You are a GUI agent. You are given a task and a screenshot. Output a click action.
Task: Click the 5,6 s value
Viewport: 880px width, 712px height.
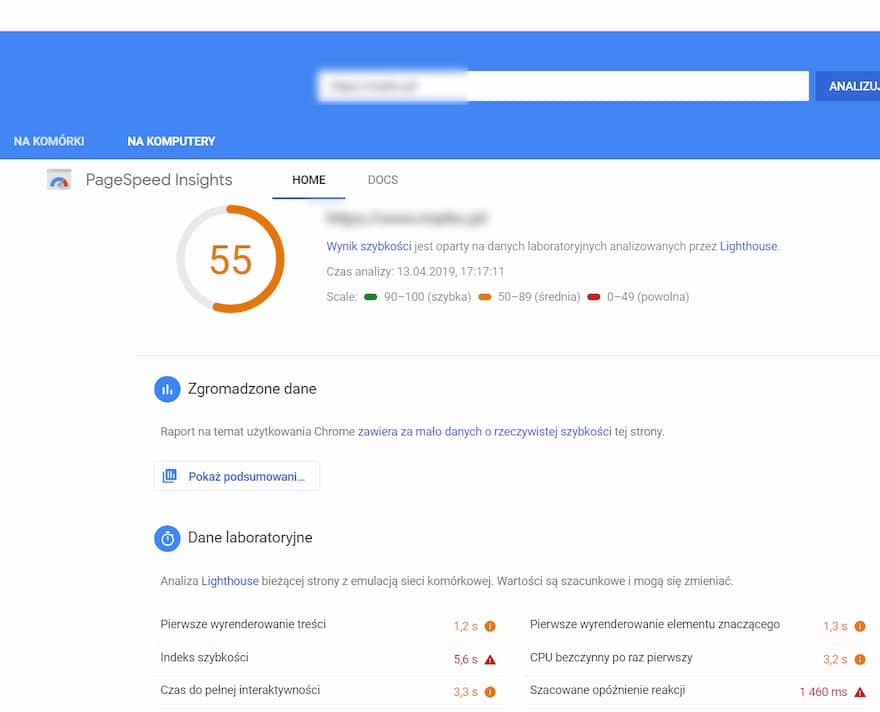465,659
